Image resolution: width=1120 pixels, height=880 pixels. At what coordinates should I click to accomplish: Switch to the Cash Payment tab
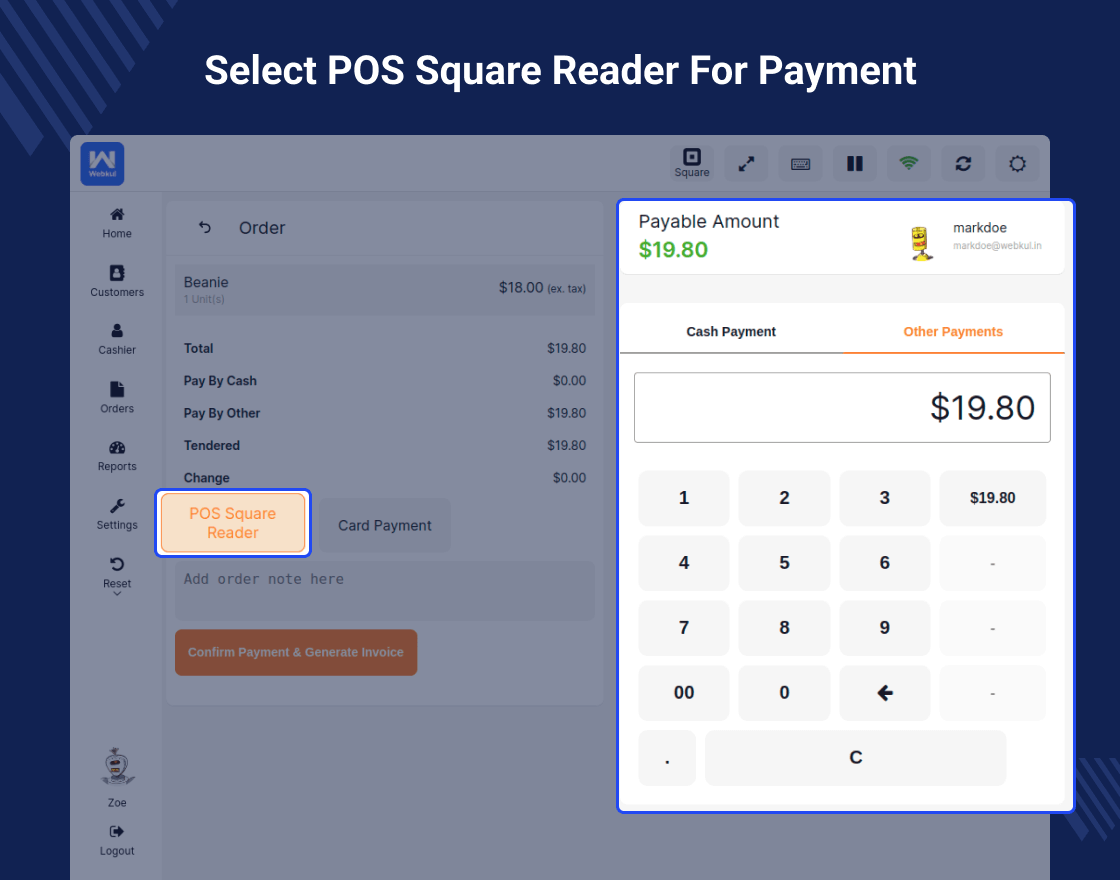[x=731, y=331]
